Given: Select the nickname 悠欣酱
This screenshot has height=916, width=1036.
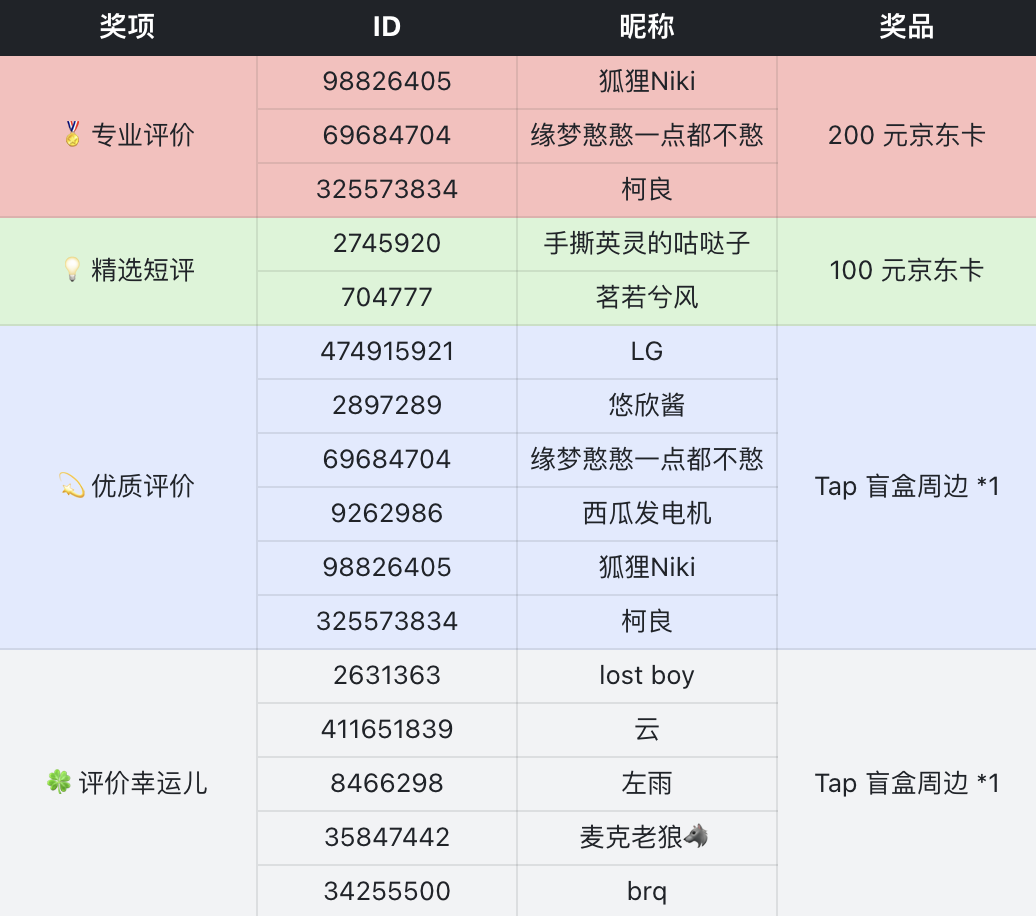Looking at the screenshot, I should point(646,405).
